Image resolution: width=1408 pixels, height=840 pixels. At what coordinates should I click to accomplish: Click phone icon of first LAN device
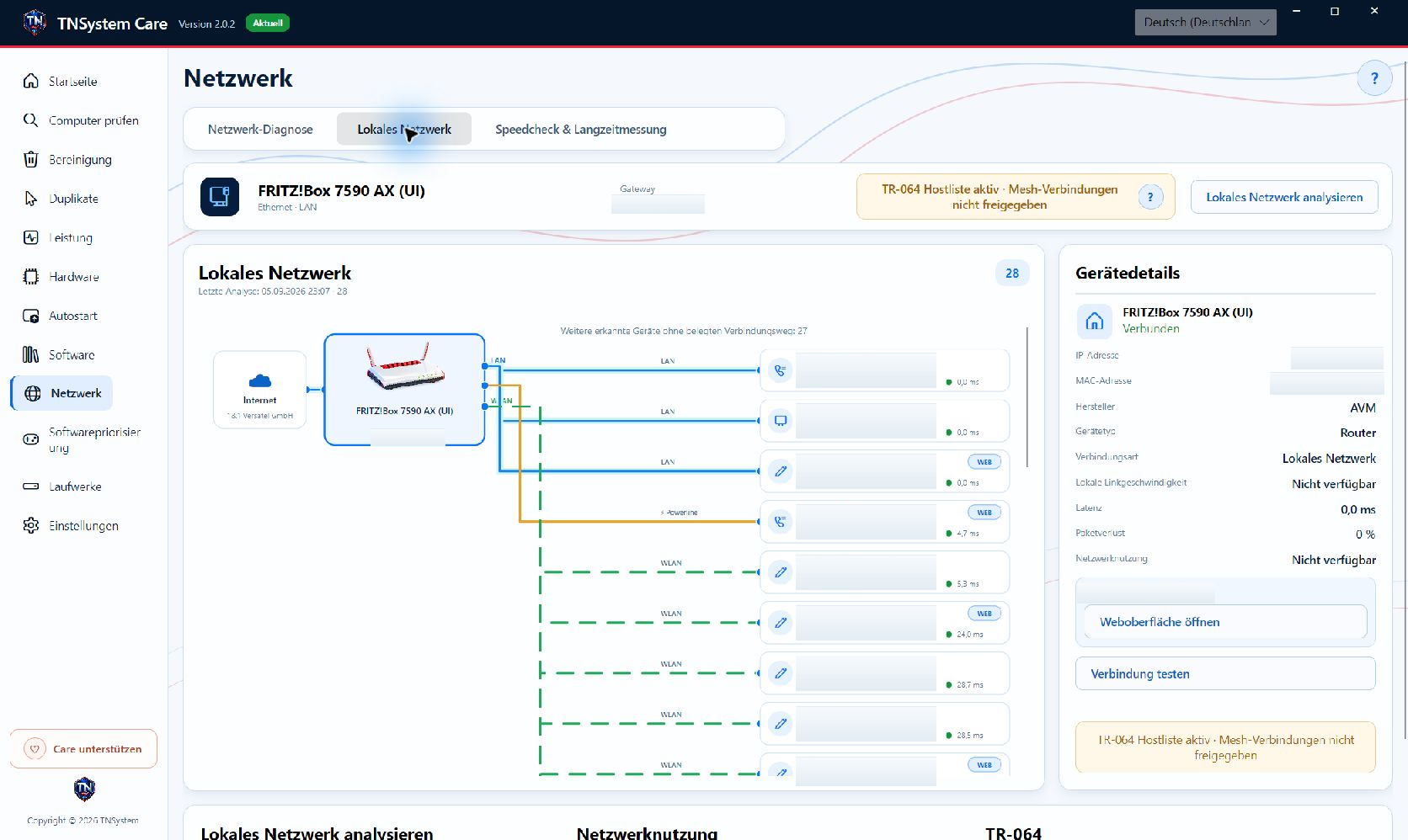click(781, 370)
